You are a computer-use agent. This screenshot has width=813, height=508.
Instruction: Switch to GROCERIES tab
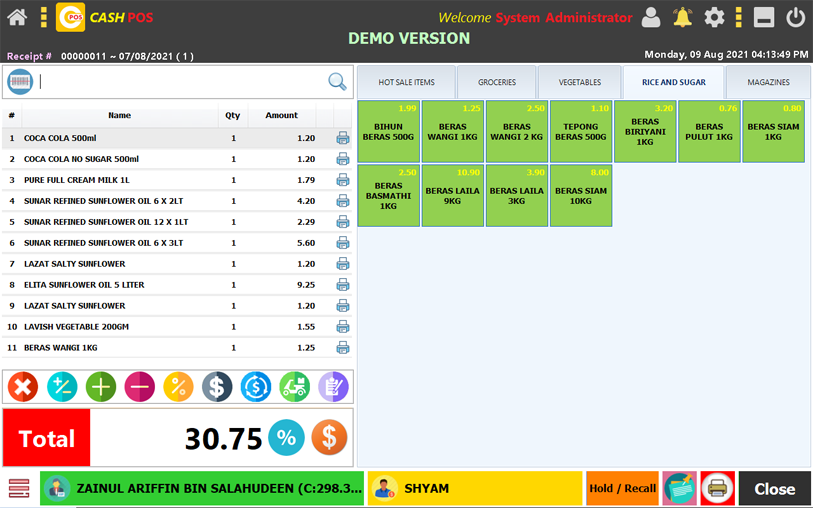pyautogui.click(x=497, y=82)
